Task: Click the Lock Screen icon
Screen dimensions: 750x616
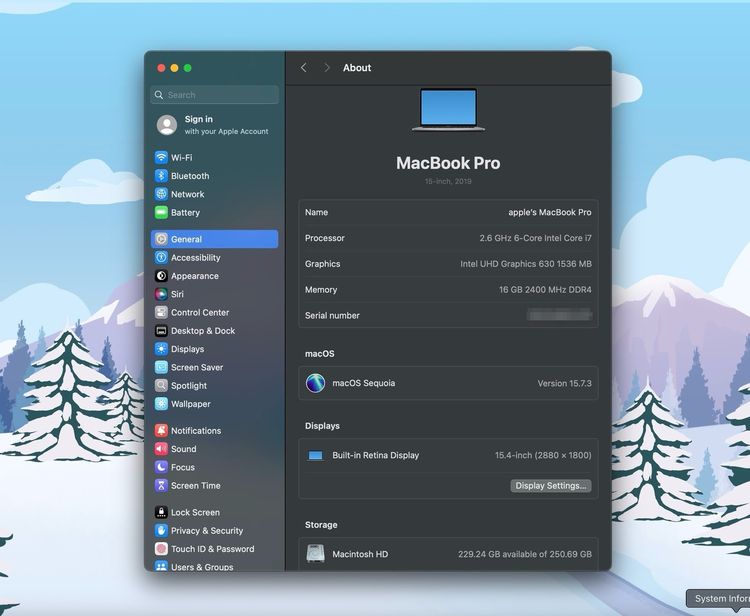Action: pos(161,512)
